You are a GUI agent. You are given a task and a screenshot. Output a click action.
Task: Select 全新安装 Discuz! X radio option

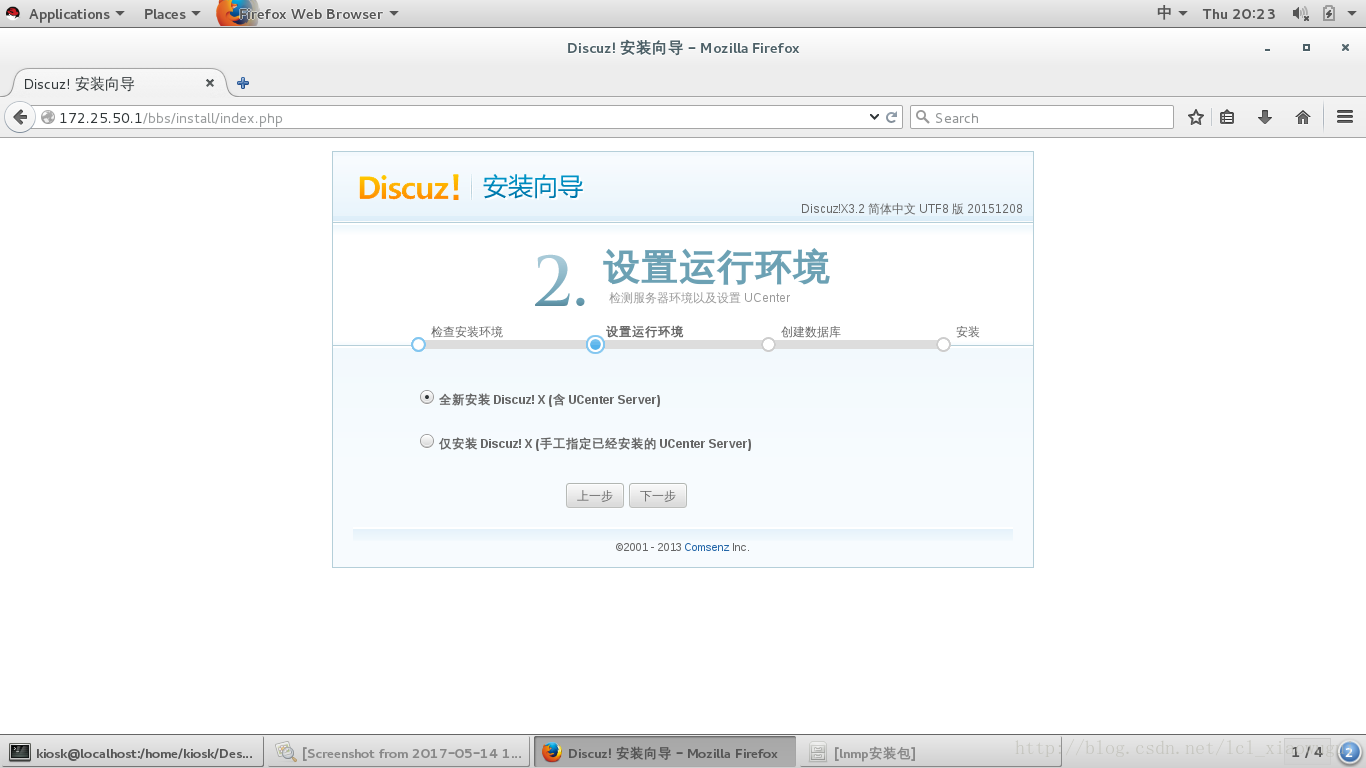pos(427,397)
